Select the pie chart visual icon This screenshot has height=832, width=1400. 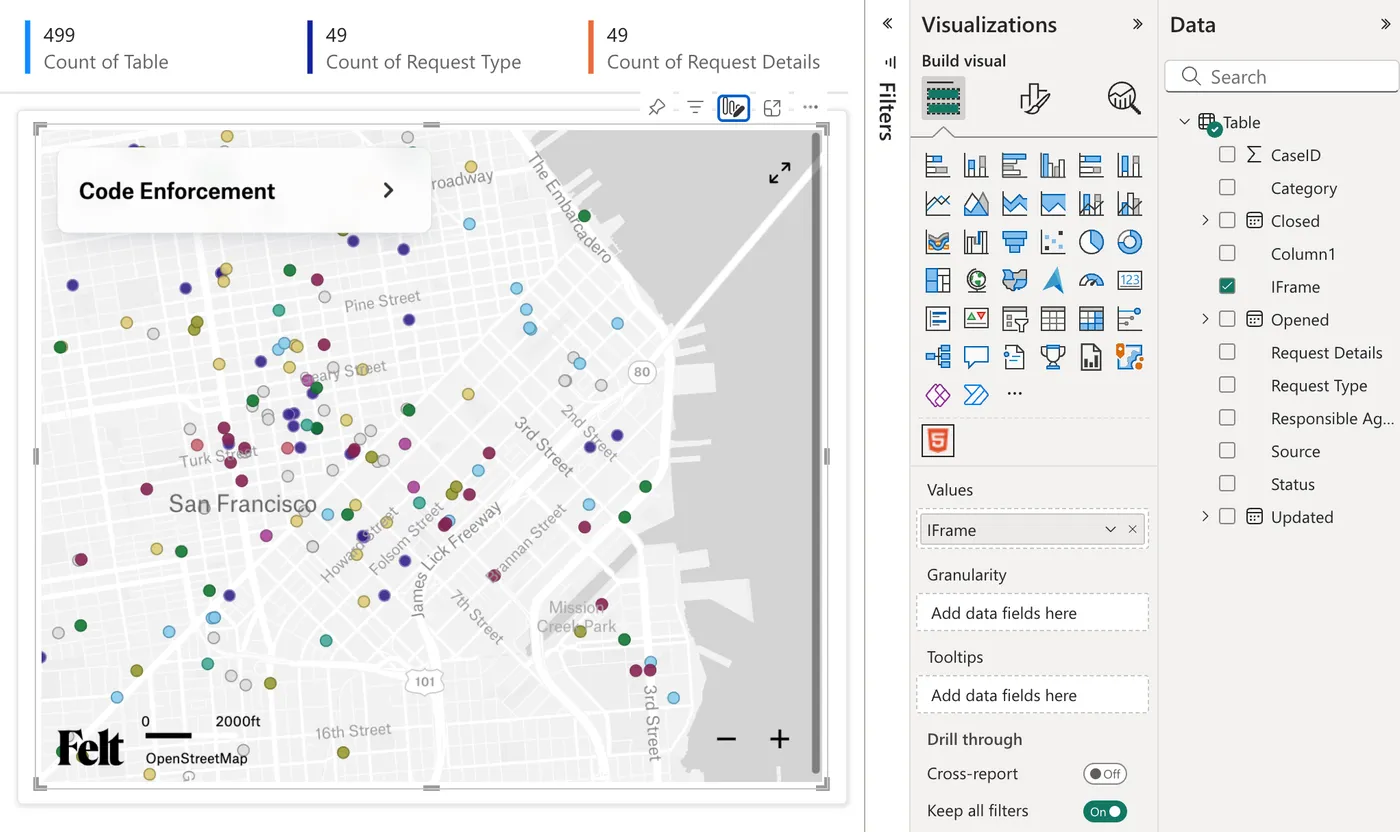tap(1091, 242)
